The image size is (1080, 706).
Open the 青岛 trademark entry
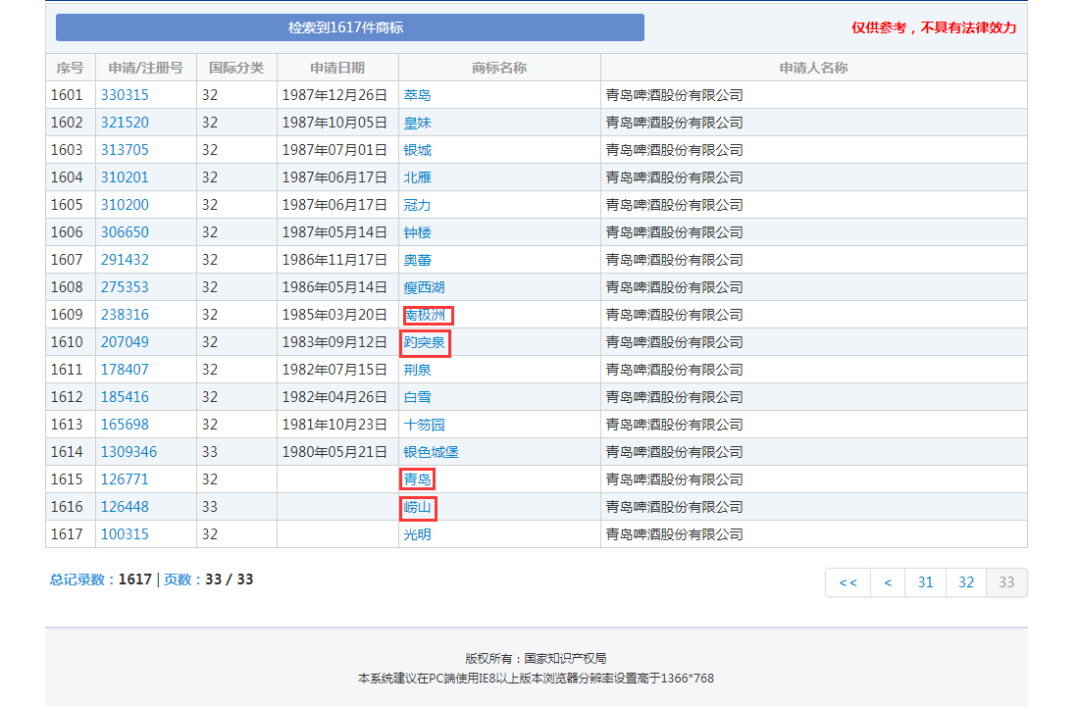417,479
